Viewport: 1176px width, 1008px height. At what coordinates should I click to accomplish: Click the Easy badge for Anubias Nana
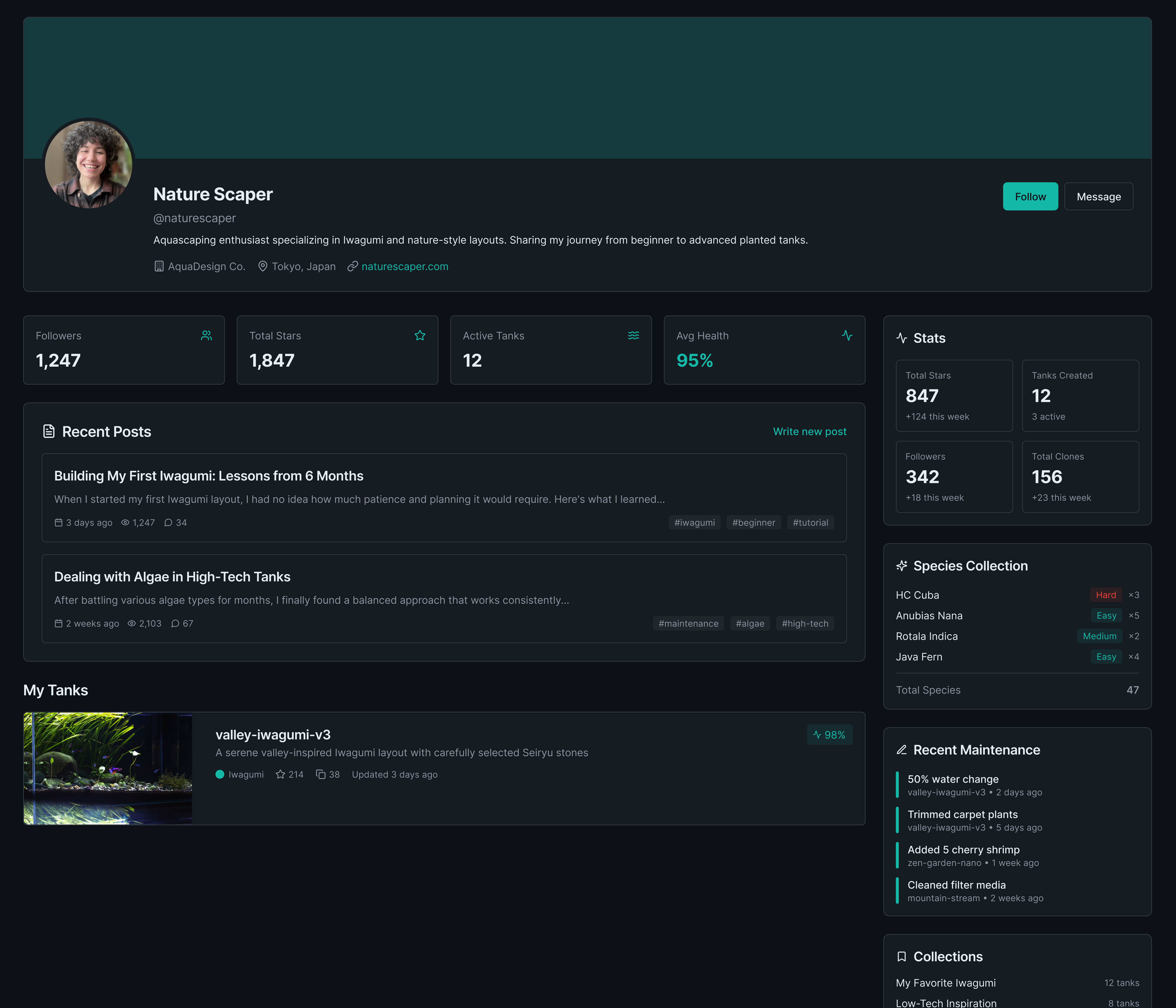[1106, 615]
